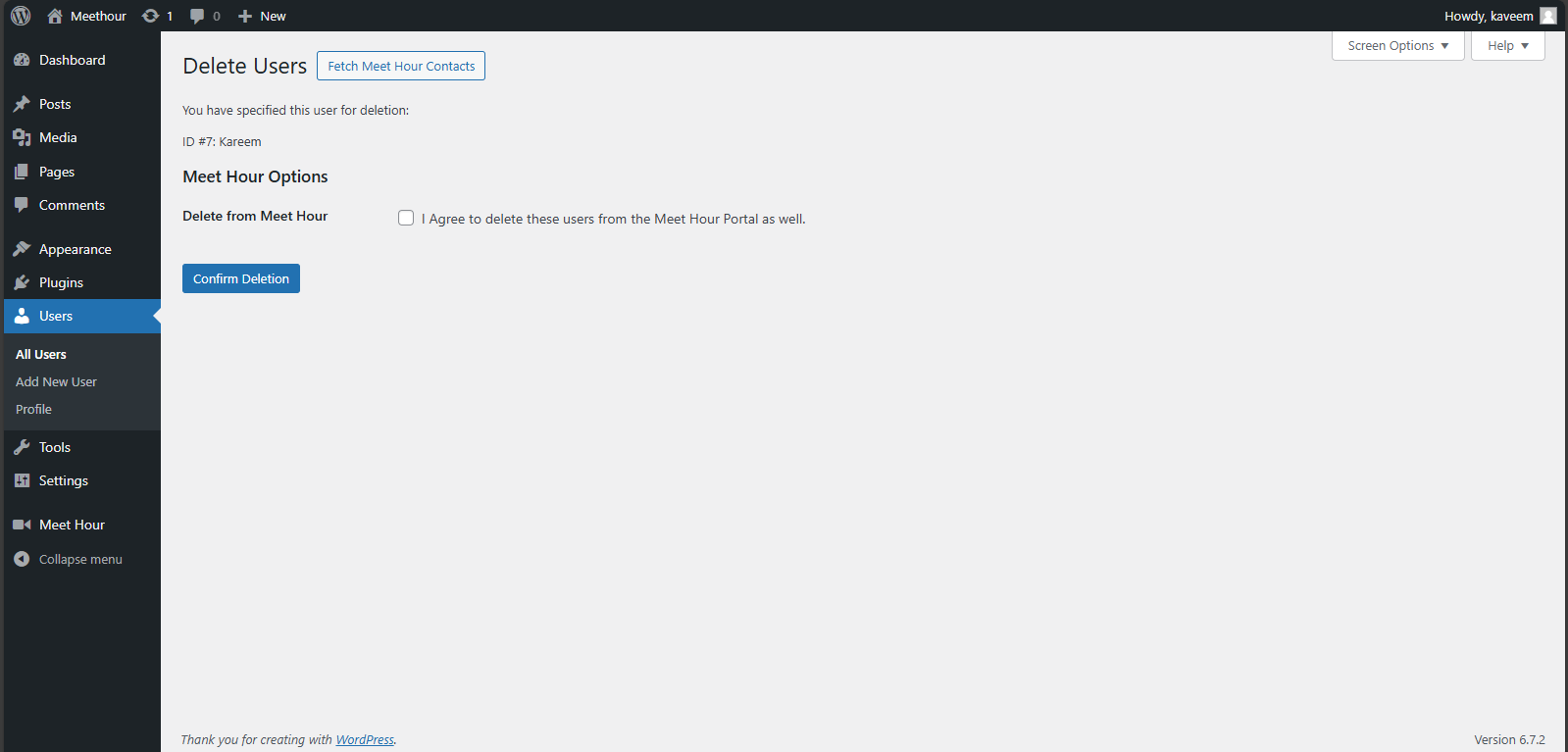Screen dimensions: 1568x752
Task: Click the Meet Hour video camera icon
Action: tap(22, 525)
